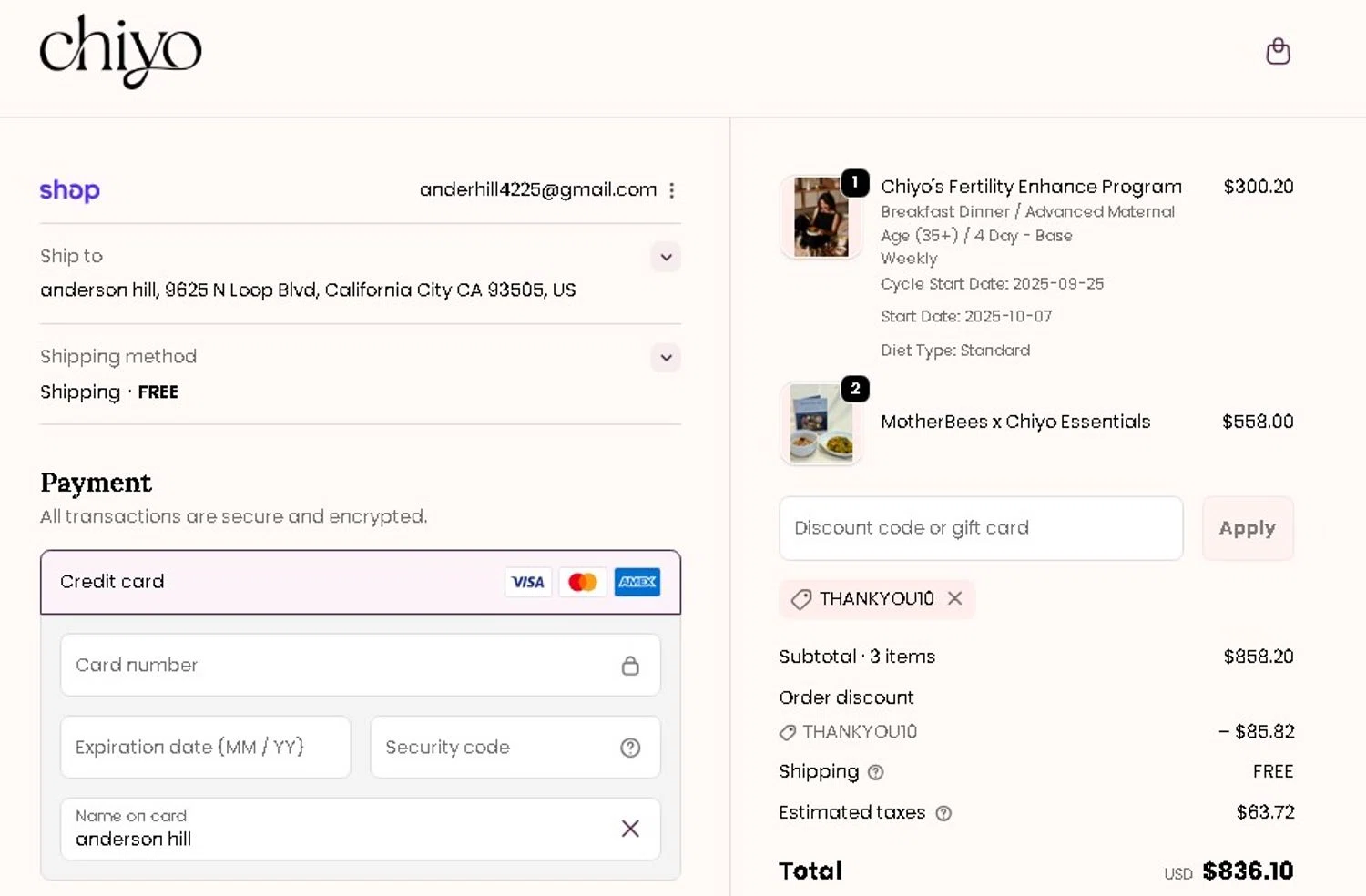Select the Credit card payment option
This screenshot has height=896, width=1366.
(361, 582)
